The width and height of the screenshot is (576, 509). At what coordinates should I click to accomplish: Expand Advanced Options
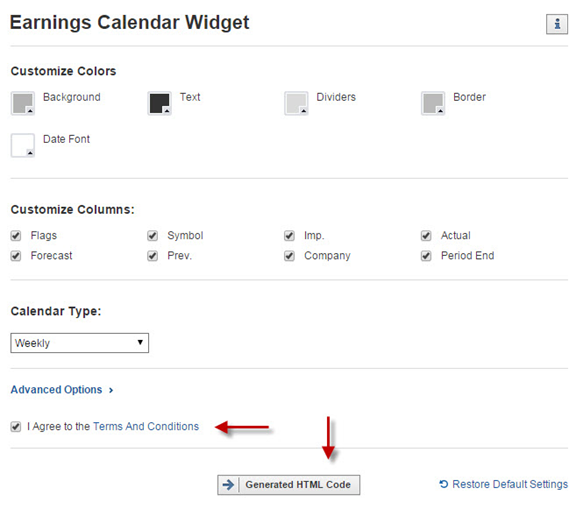coord(62,390)
